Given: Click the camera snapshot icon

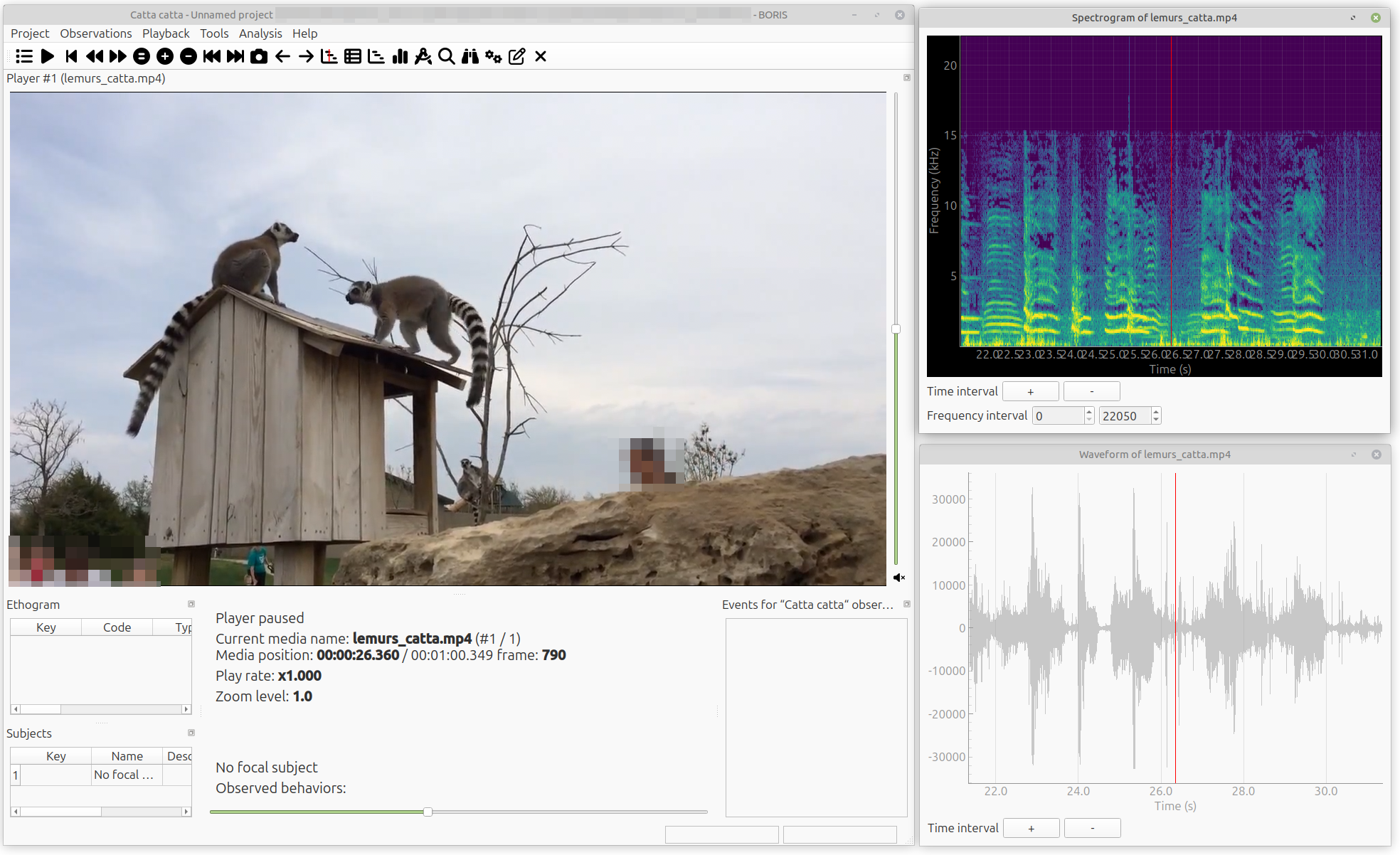Looking at the screenshot, I should [259, 56].
